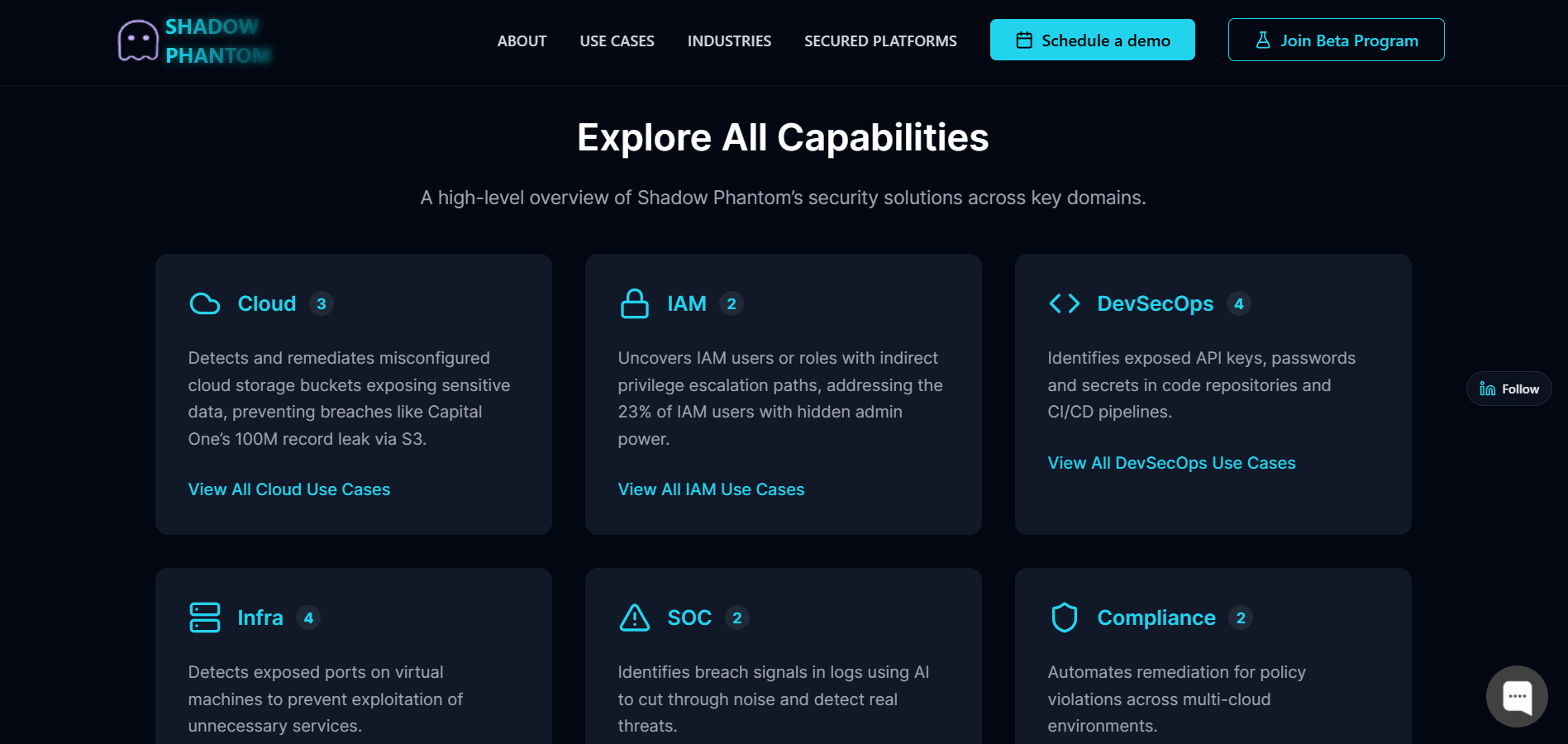This screenshot has width=1568, height=744.
Task: Open the INDUSTRIES navigation item
Action: (x=729, y=40)
